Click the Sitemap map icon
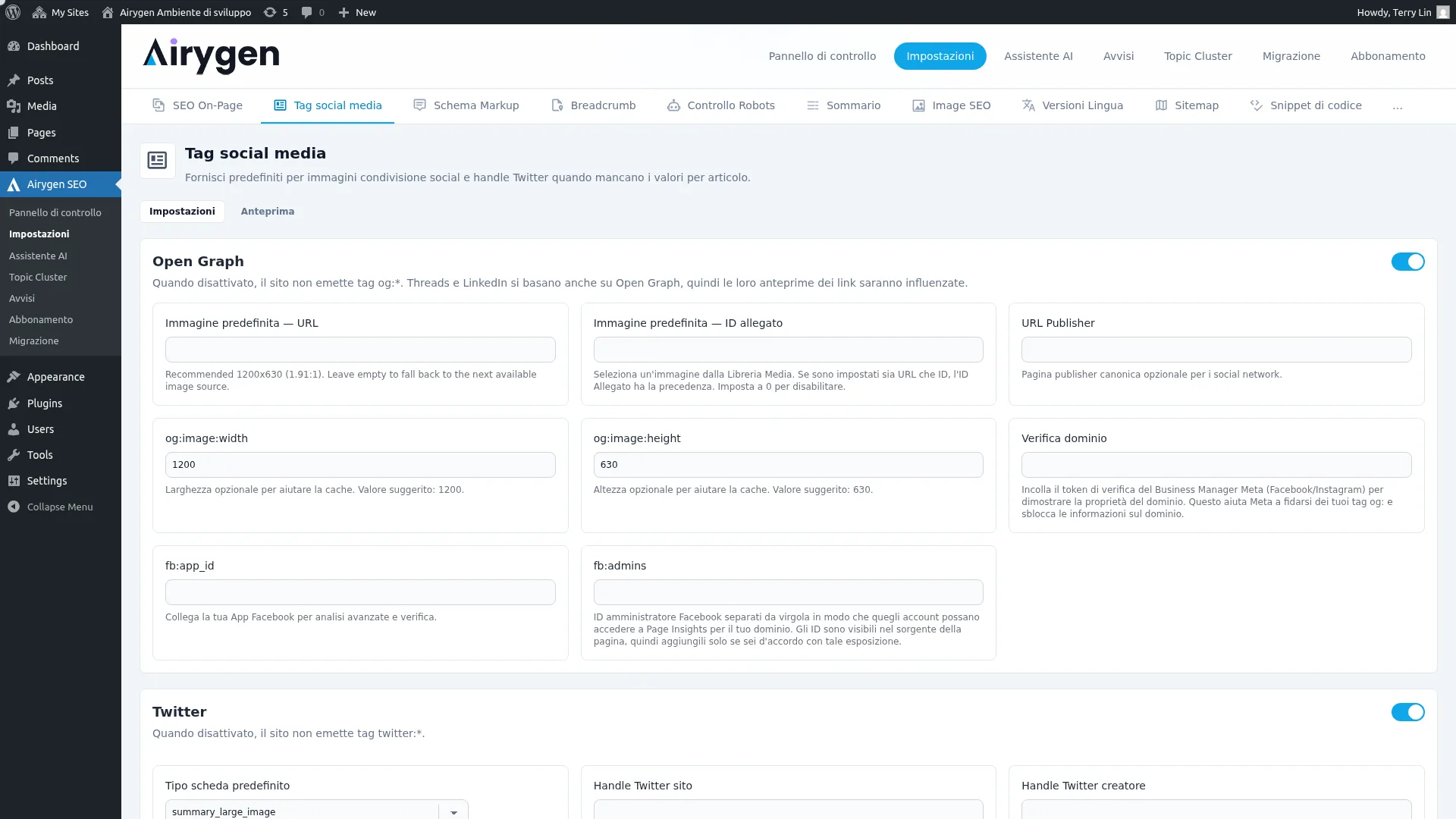 [1161, 105]
